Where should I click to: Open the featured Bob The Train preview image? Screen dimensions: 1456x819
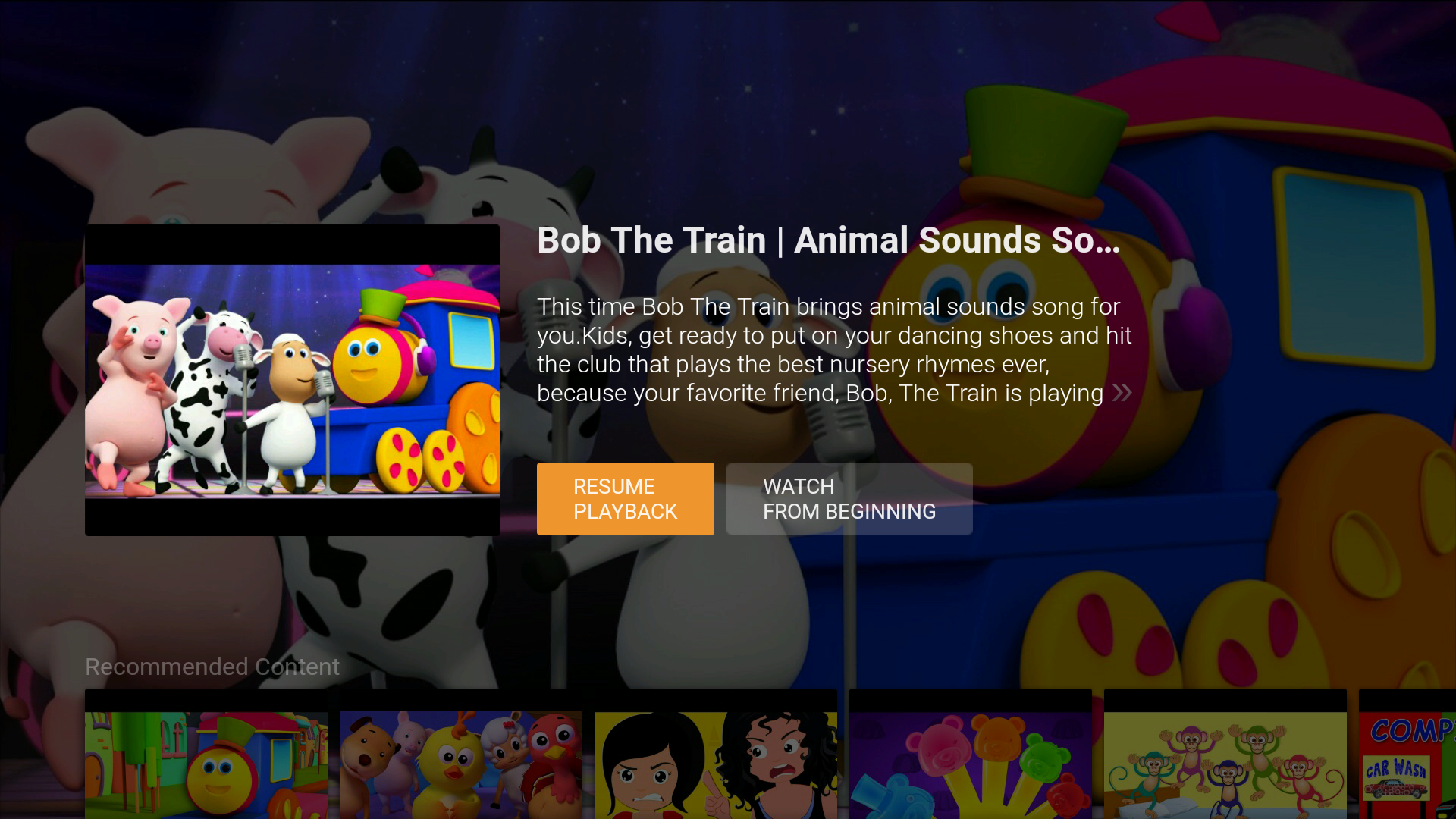click(x=293, y=380)
